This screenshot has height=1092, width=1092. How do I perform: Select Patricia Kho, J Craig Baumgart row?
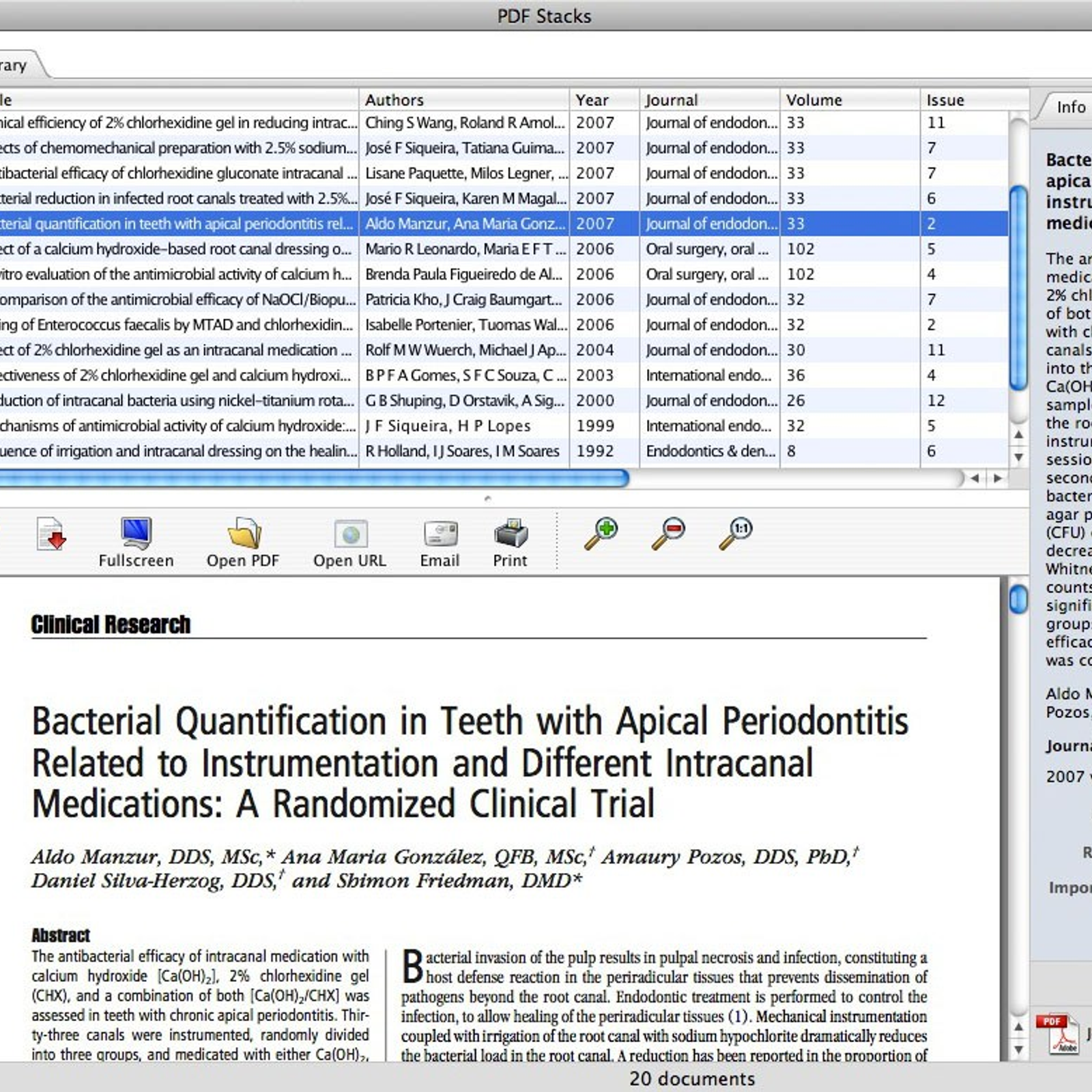pyautogui.click(x=504, y=300)
